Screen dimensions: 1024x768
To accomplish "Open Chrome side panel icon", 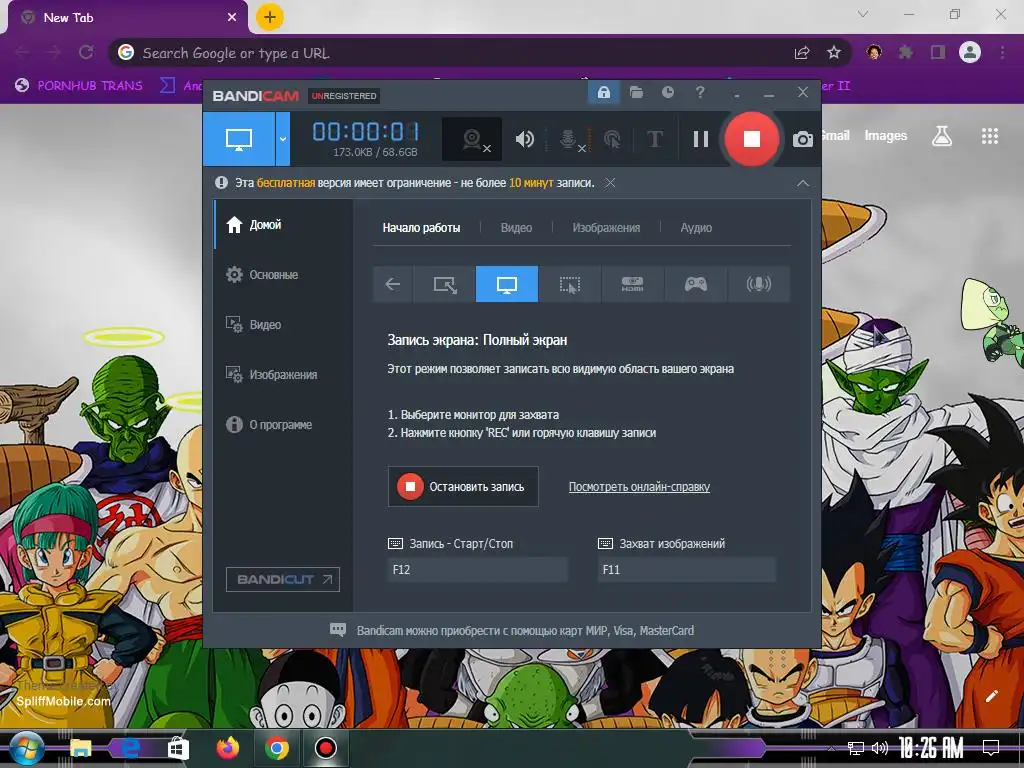I will 938,52.
